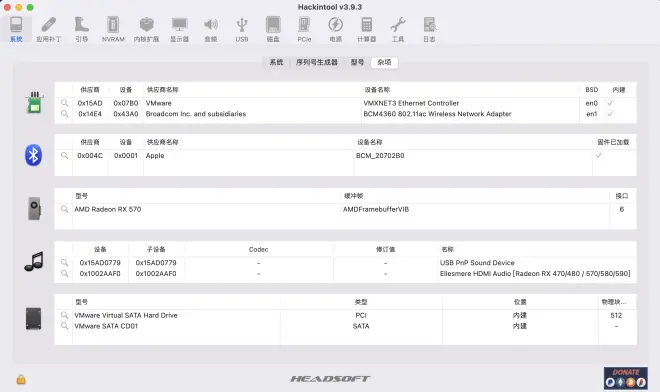The height and width of the screenshot is (392, 660).
Task: Click the magnifier icon in the Ellesmere HDMI Audio row
Action: pos(64,273)
